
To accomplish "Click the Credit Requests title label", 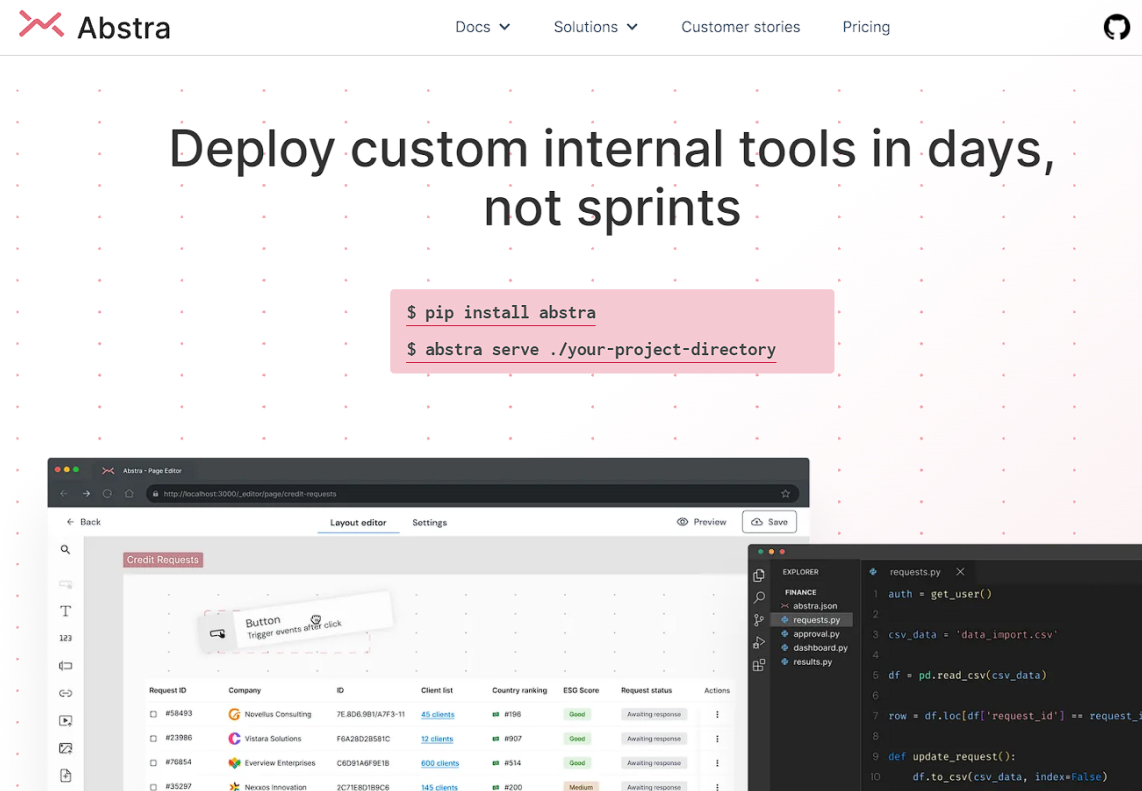I will (163, 559).
